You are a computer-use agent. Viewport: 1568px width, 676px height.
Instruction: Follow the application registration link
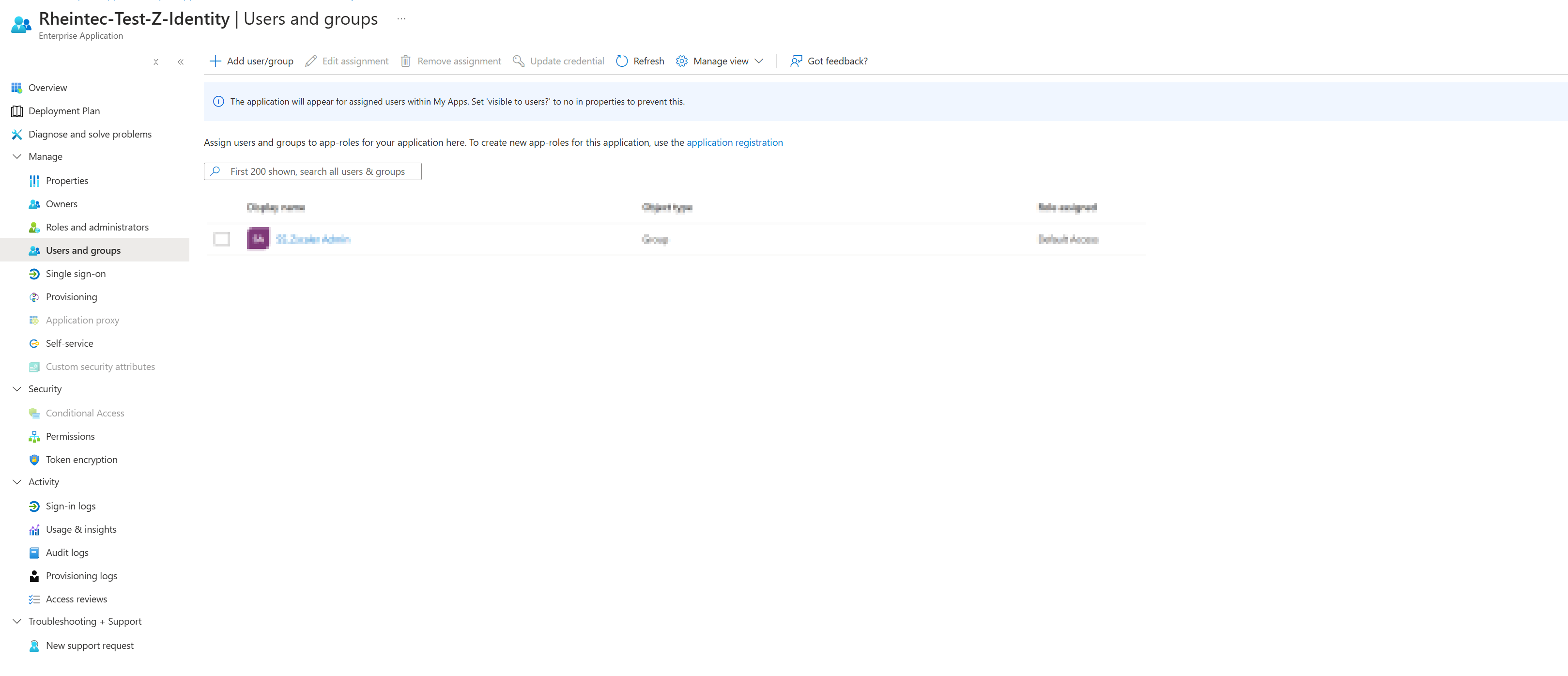pos(734,142)
